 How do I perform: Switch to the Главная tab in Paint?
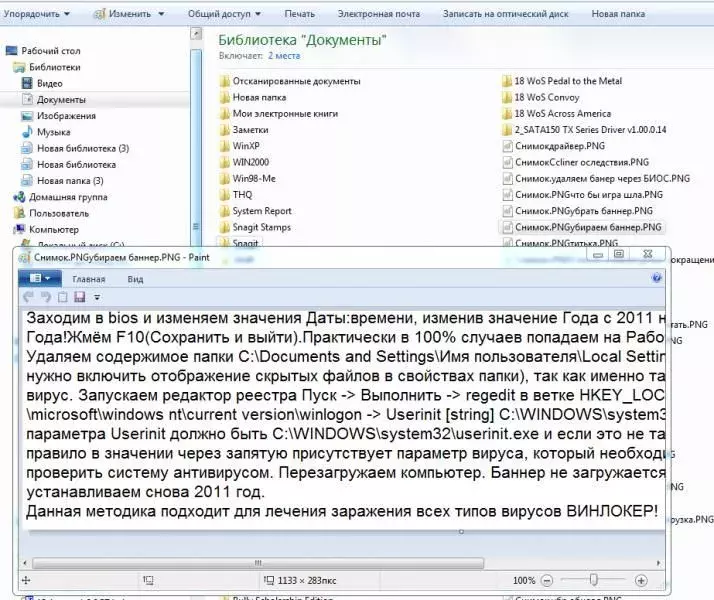click(x=89, y=279)
